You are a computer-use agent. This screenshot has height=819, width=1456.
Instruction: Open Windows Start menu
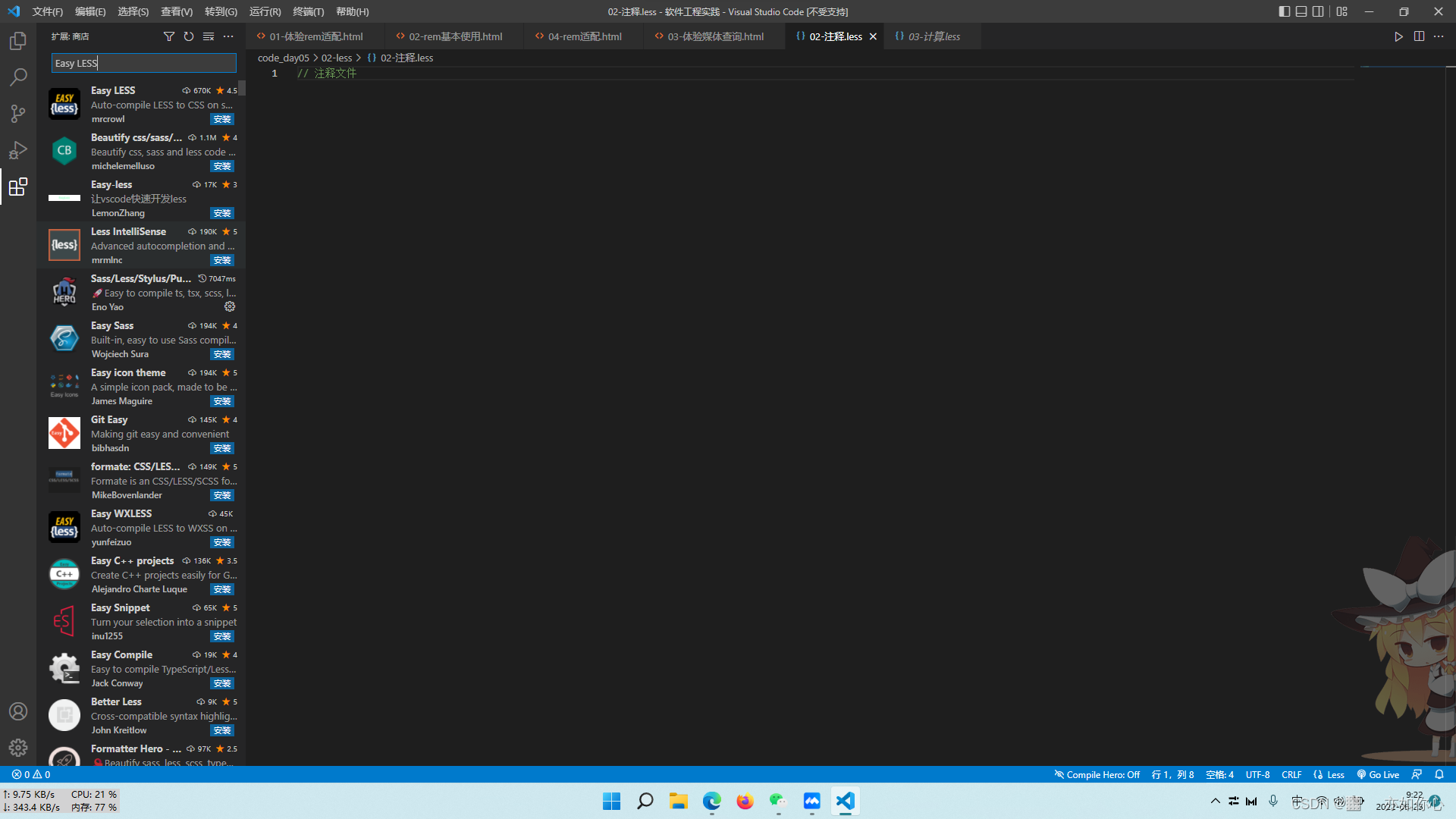click(611, 801)
